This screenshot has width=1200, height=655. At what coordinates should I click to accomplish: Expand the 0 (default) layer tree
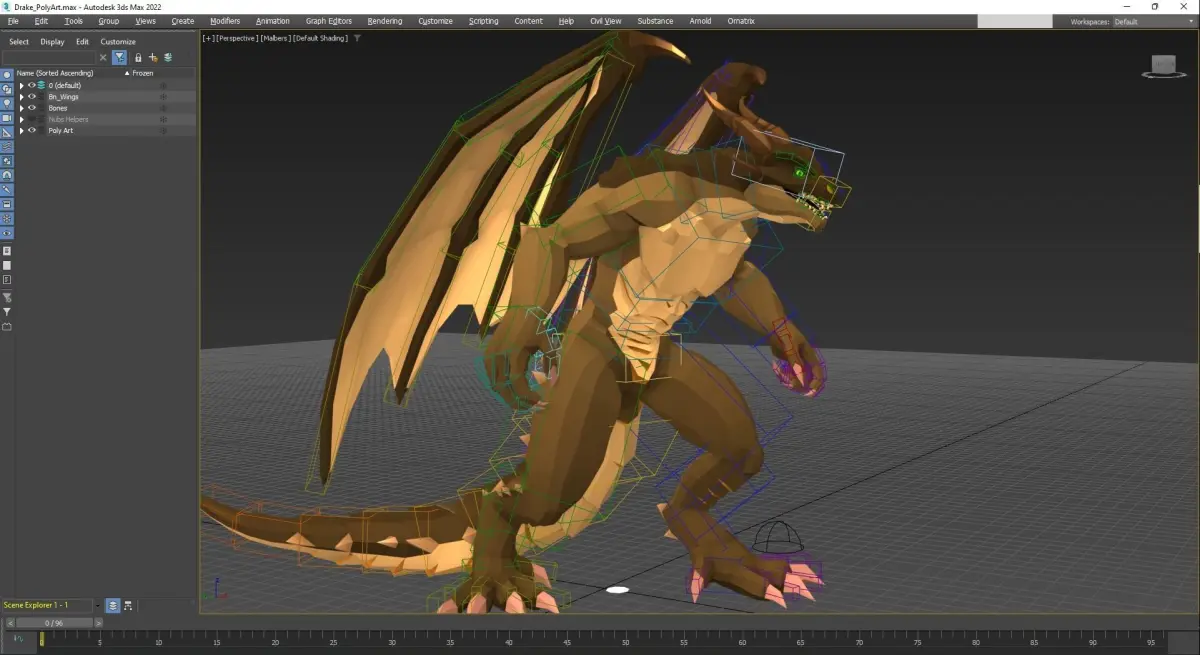coord(21,85)
